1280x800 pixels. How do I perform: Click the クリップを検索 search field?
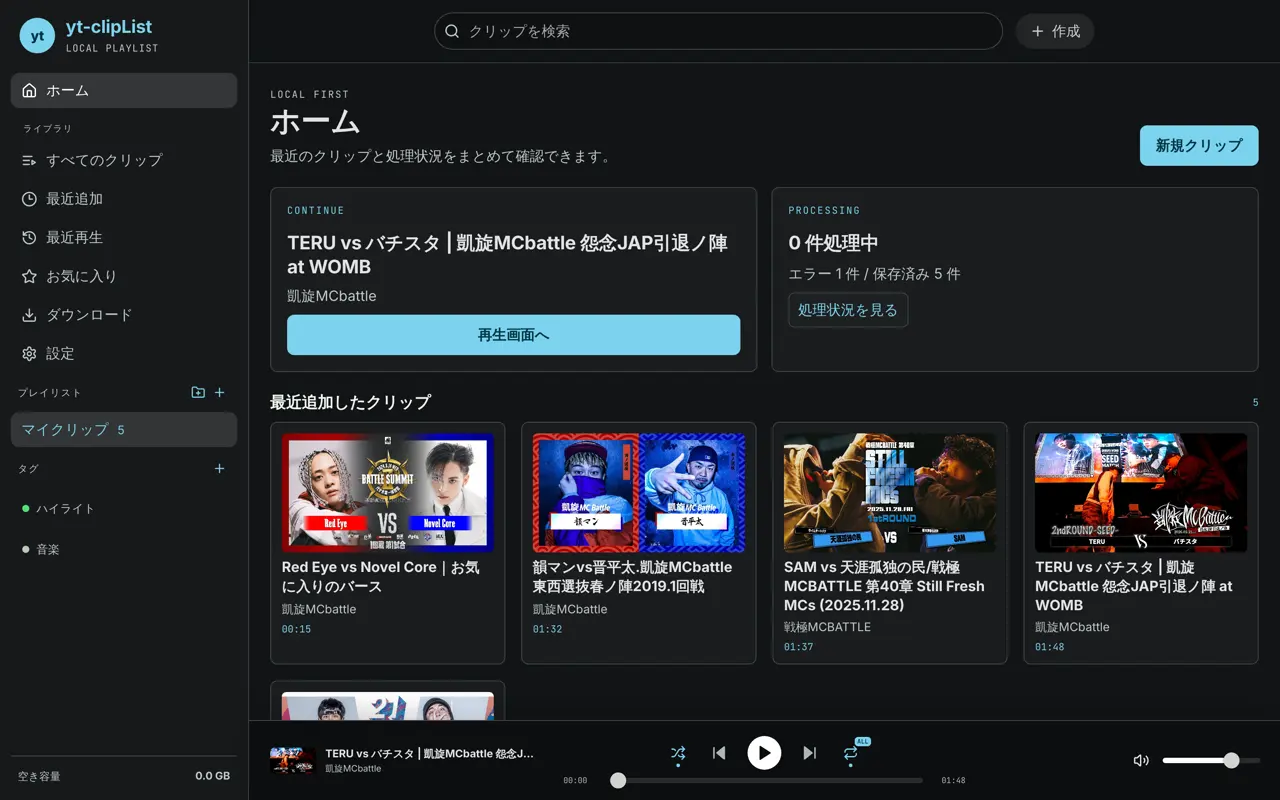pyautogui.click(x=718, y=31)
